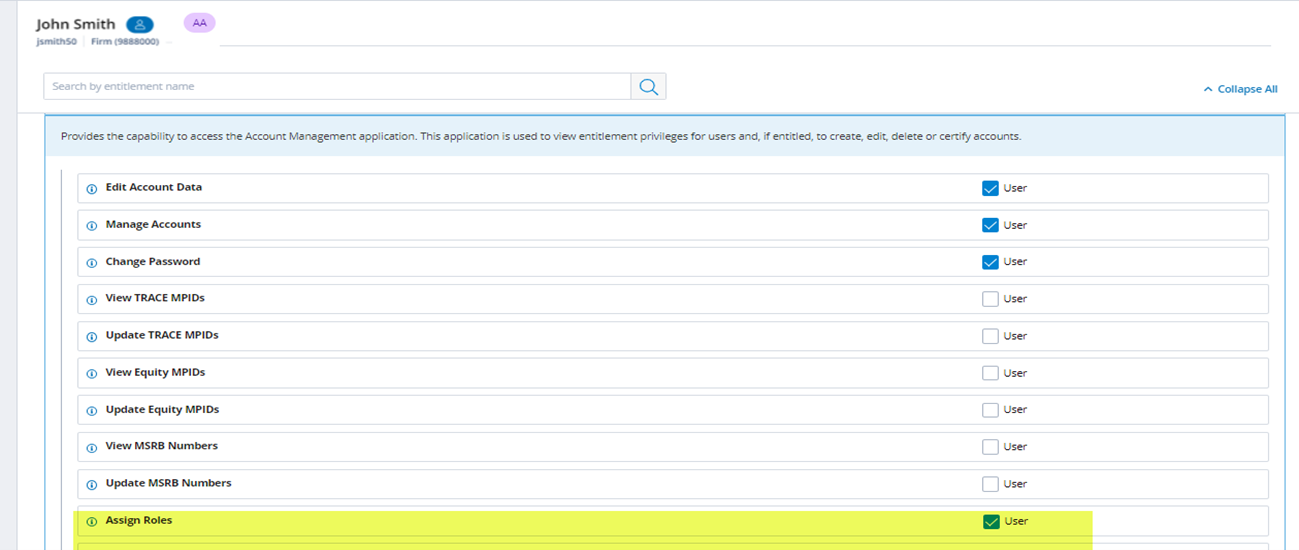The width and height of the screenshot is (1299, 550).
Task: Click the search magnifier icon button
Action: point(648,87)
